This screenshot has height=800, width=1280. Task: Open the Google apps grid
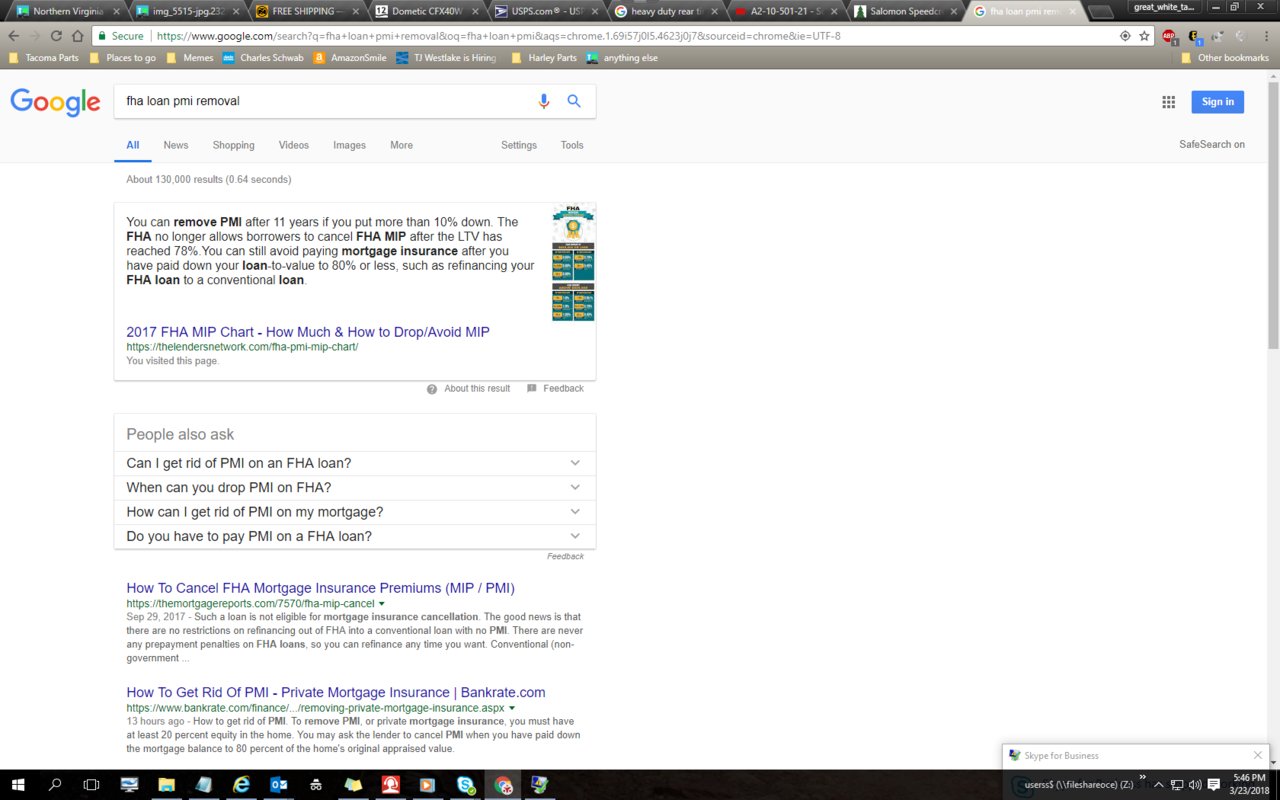(x=1168, y=102)
